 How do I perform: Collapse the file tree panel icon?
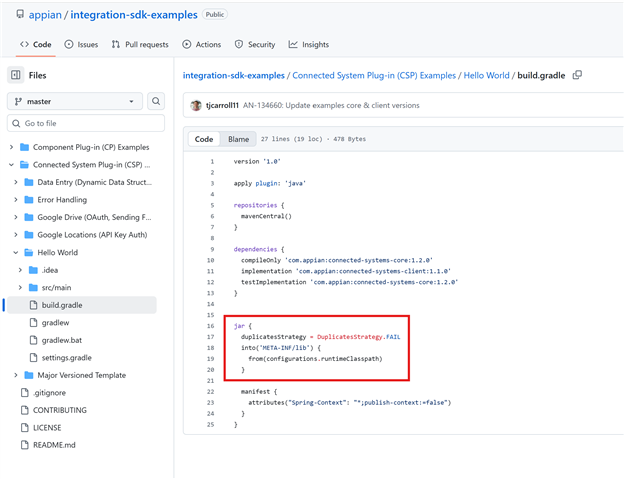[16, 75]
